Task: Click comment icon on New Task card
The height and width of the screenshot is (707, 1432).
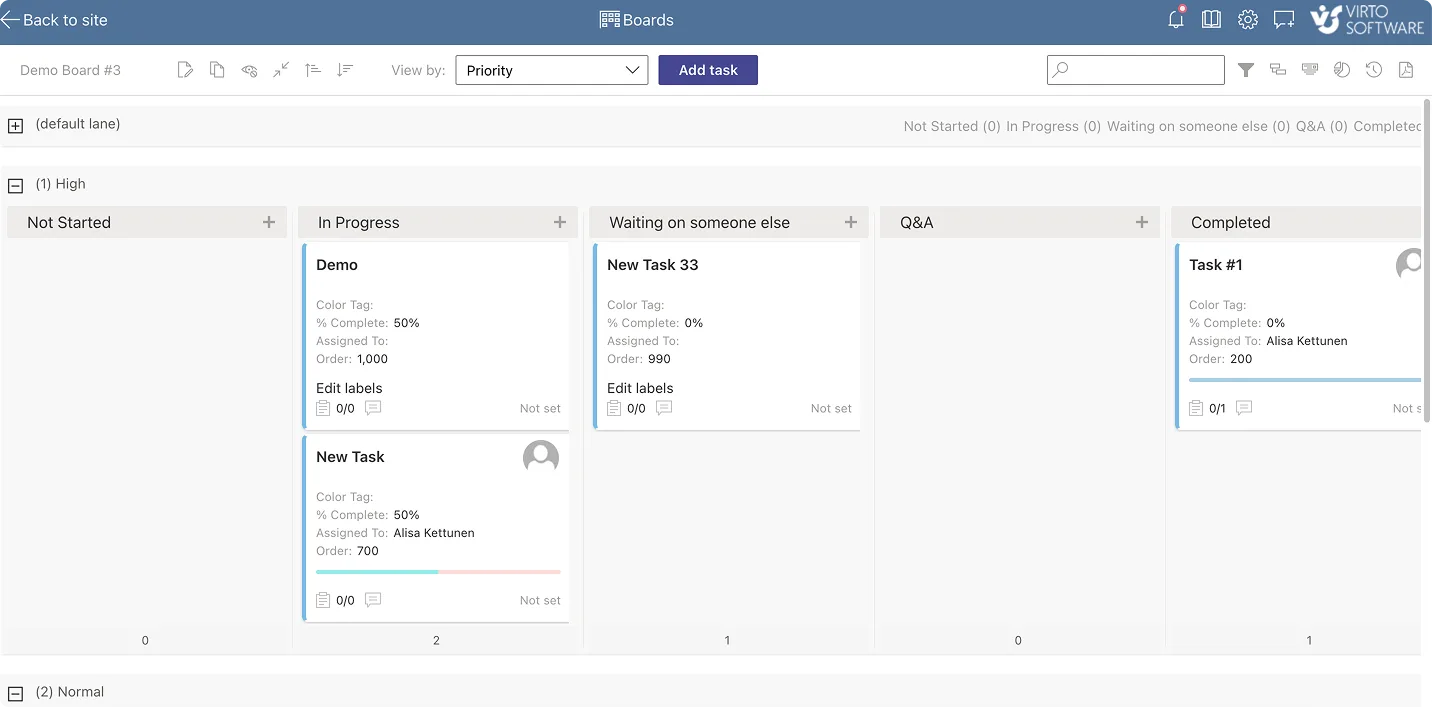Action: [373, 600]
